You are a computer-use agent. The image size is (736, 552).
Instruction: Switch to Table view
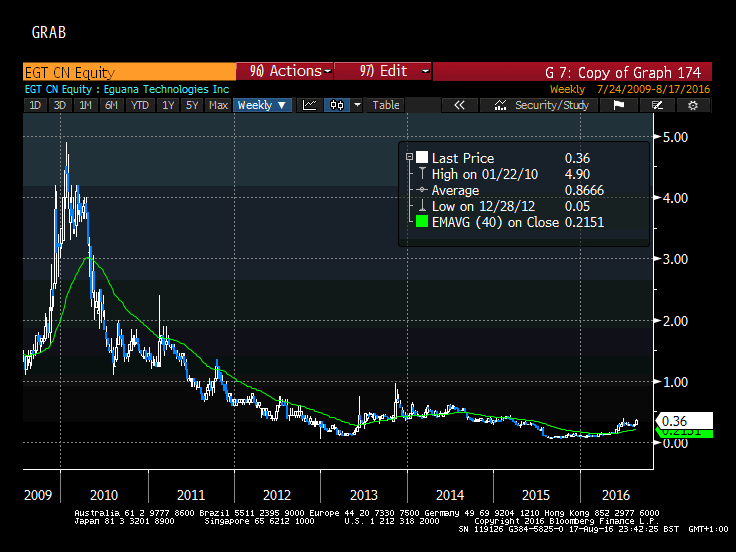pyautogui.click(x=386, y=105)
